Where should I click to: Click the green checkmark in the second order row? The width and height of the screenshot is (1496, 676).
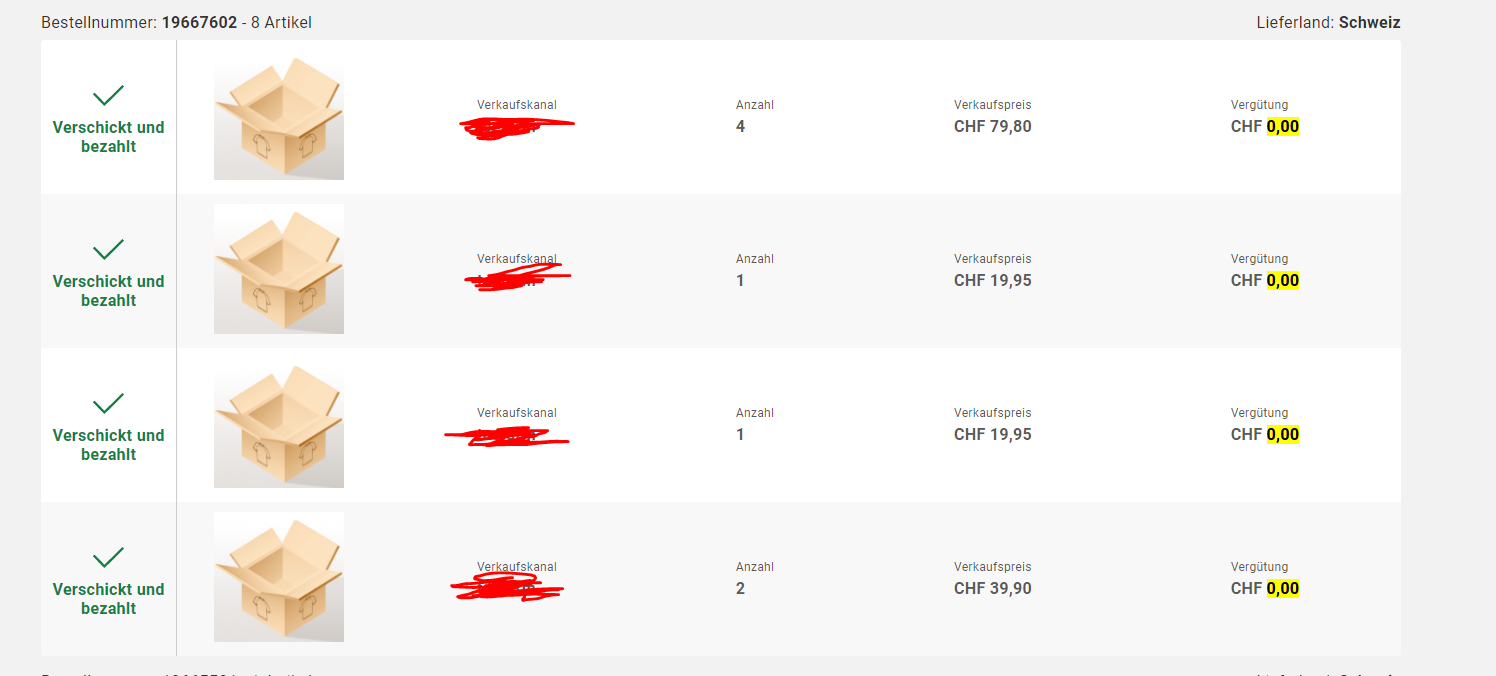pos(108,250)
